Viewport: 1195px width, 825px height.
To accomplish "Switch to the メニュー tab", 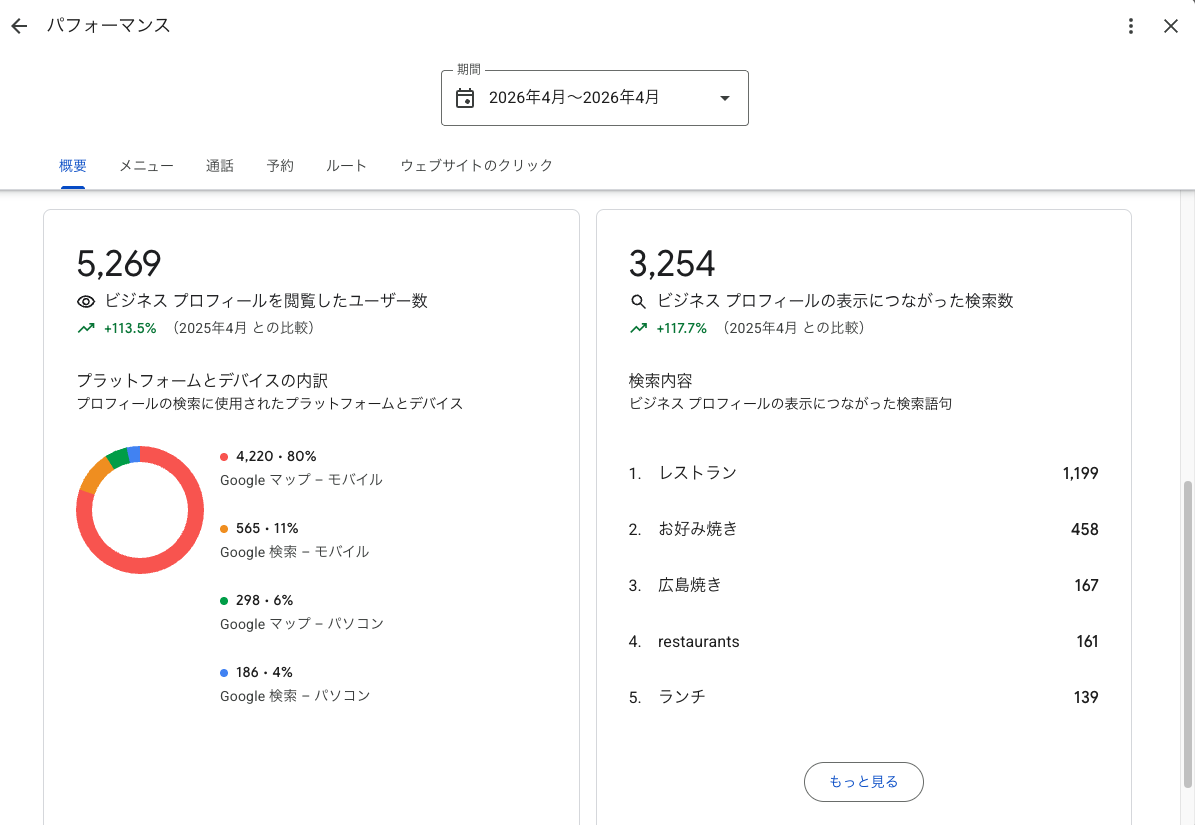I will pyautogui.click(x=146, y=165).
